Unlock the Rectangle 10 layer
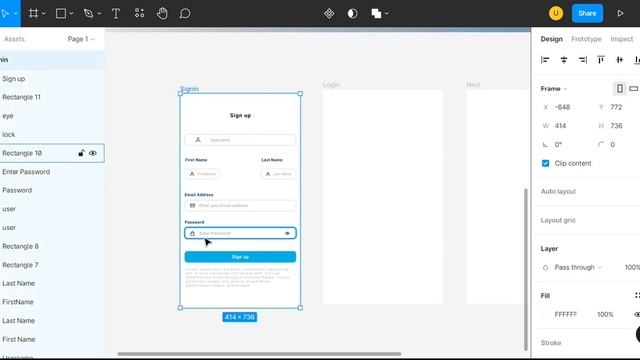Image resolution: width=640 pixels, height=360 pixels. [81, 153]
